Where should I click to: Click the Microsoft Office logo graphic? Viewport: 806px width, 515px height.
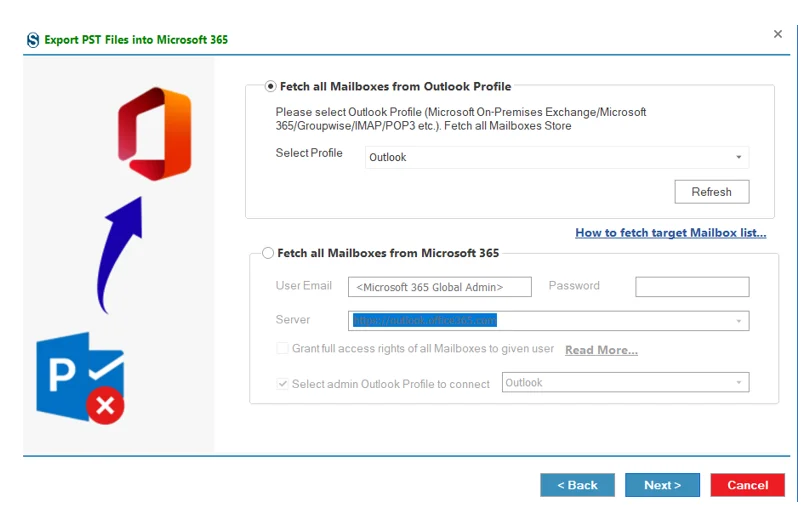click(x=155, y=134)
